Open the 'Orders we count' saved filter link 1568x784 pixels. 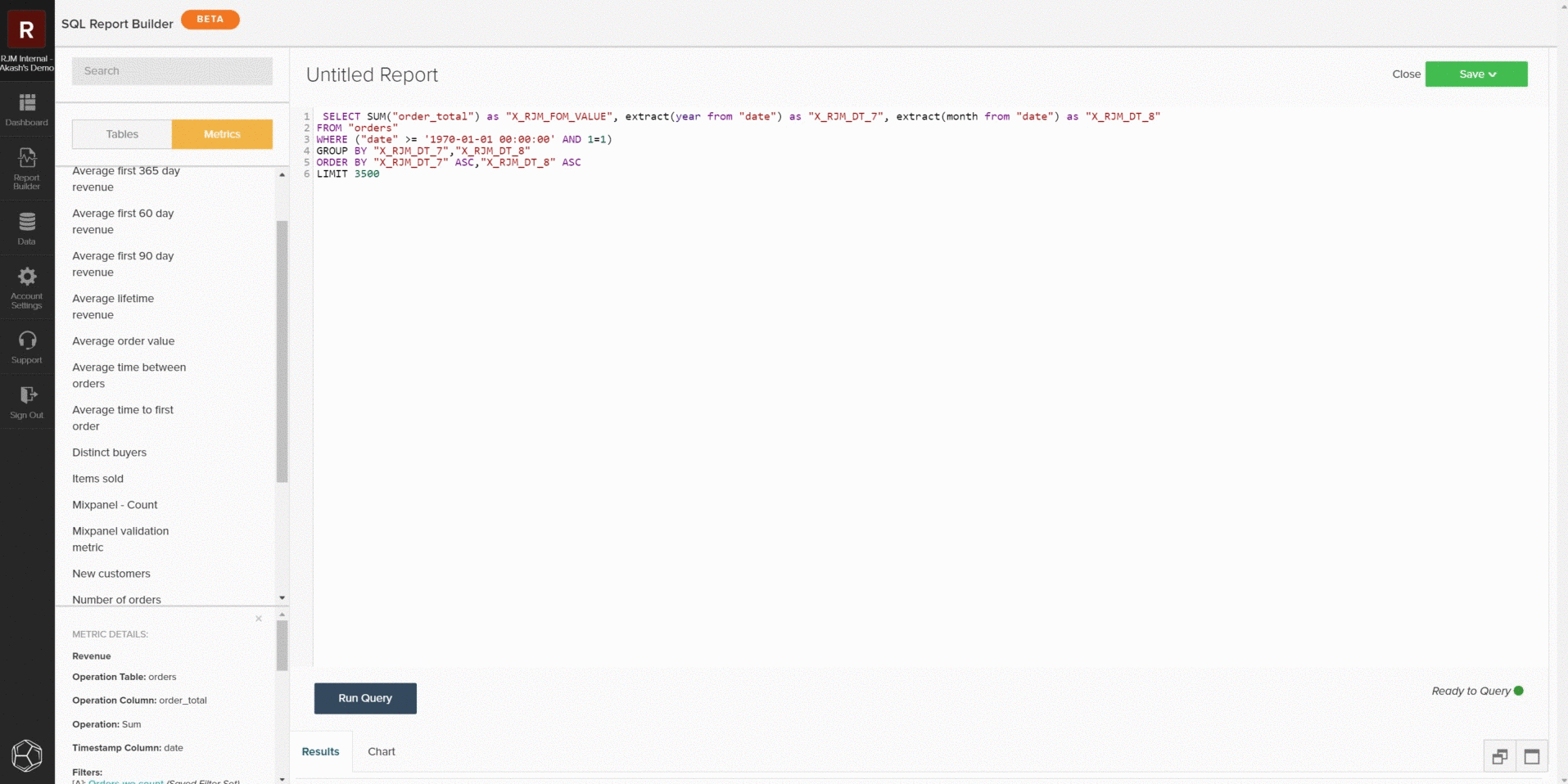(124, 782)
